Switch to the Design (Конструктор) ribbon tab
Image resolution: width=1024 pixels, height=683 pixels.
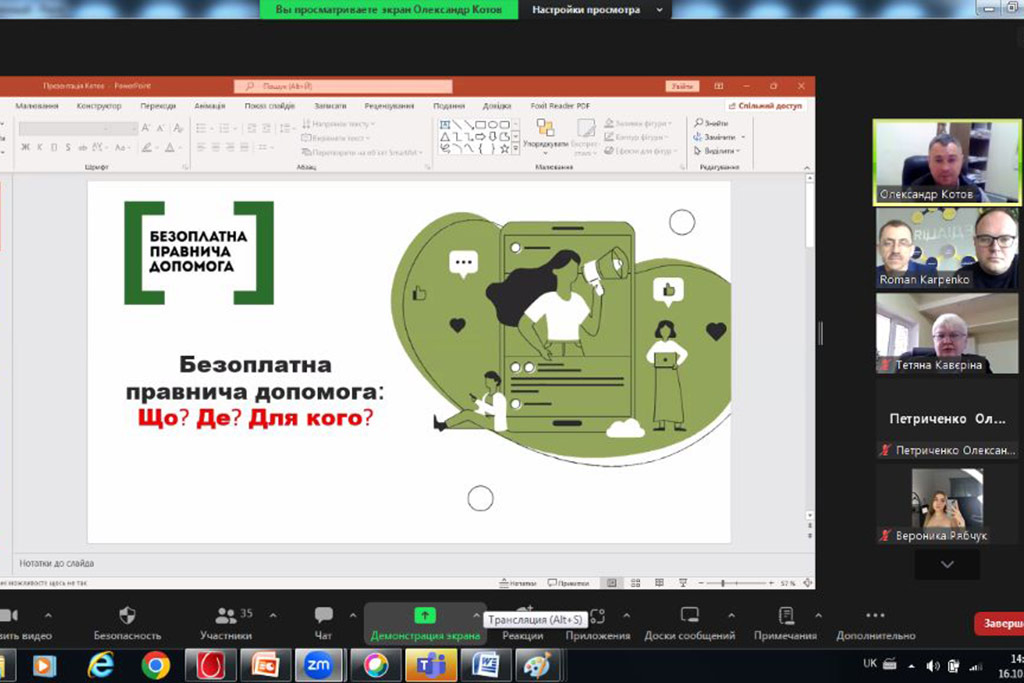[x=99, y=106]
